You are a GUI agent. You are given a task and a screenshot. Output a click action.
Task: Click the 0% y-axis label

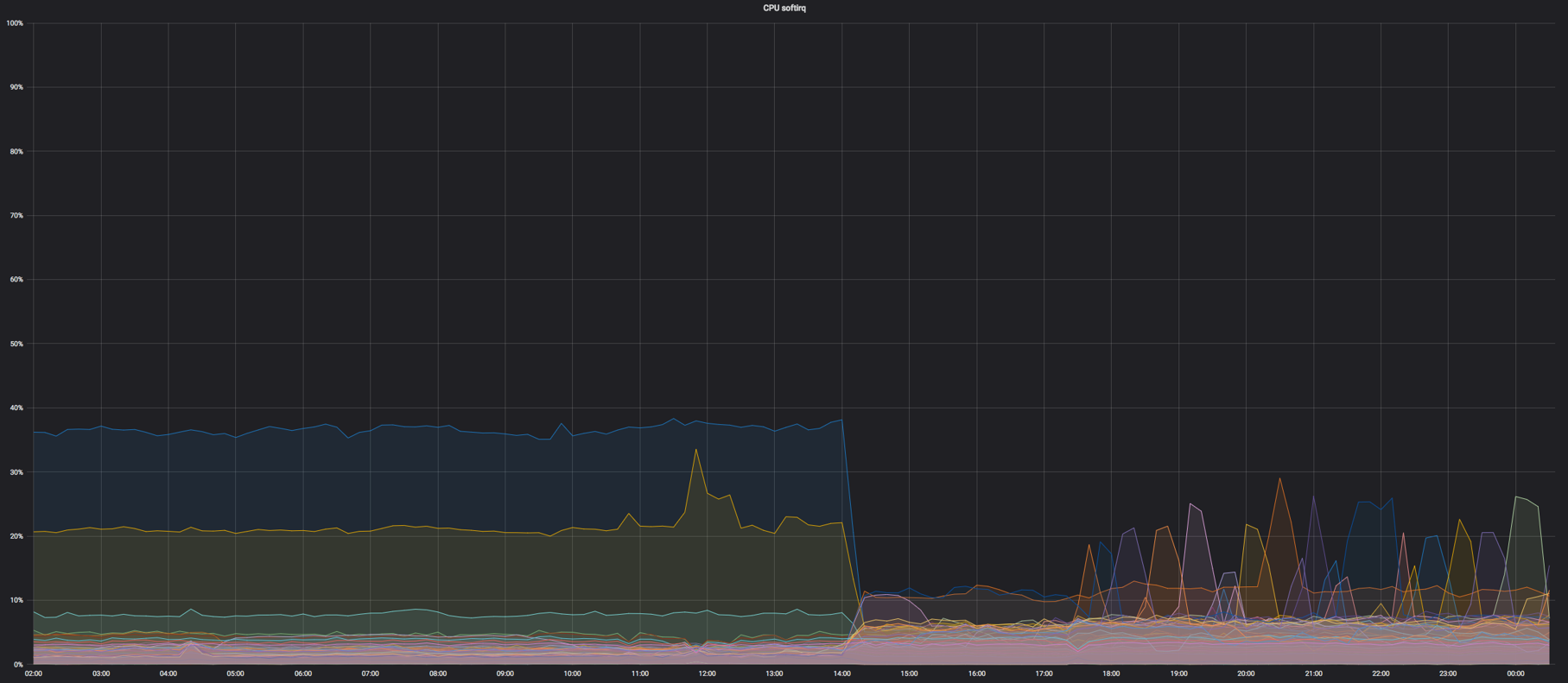(x=18, y=665)
